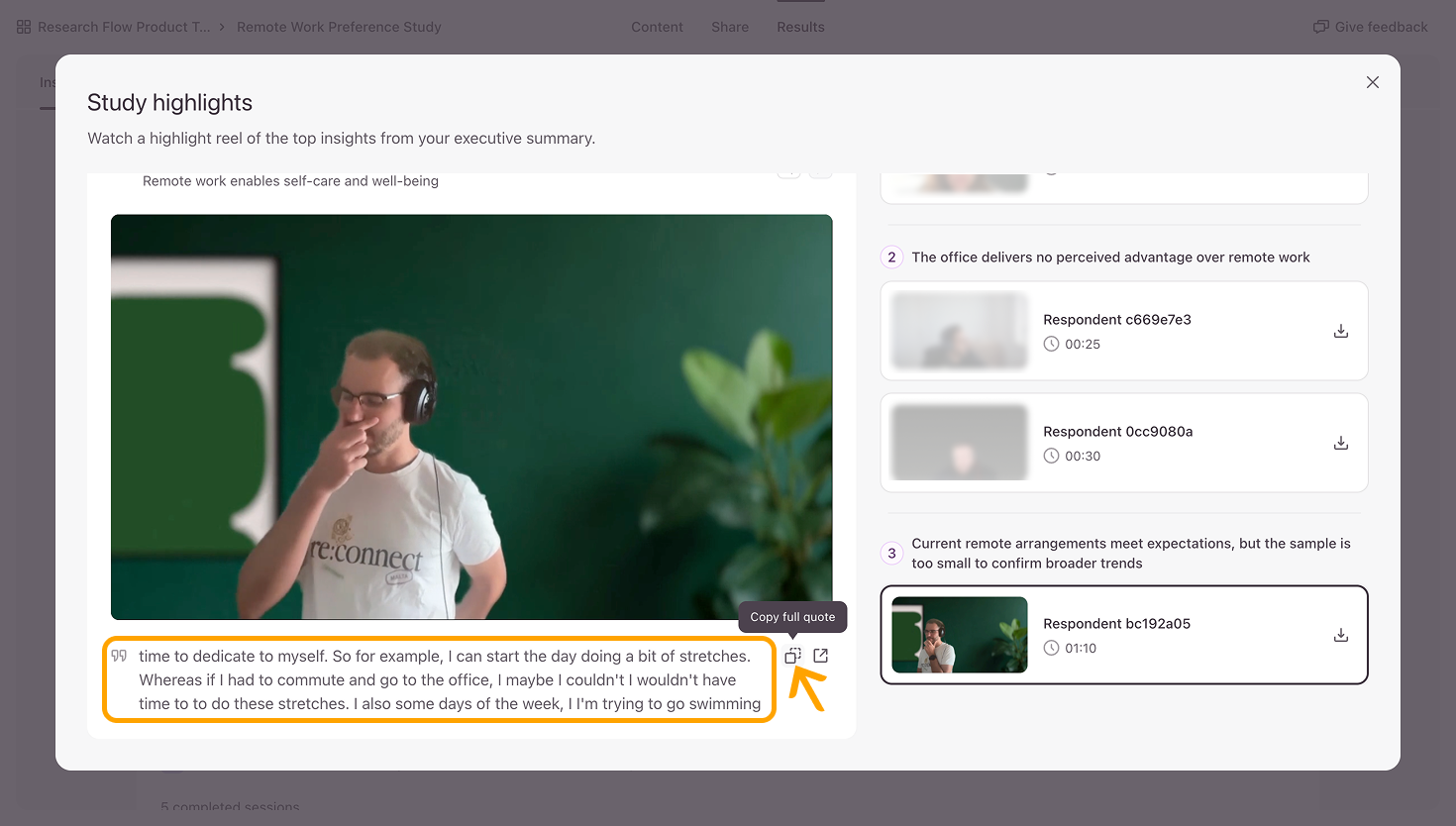Click the heading about office delivering no advantage
The width and height of the screenshot is (1456, 826).
point(1110,258)
